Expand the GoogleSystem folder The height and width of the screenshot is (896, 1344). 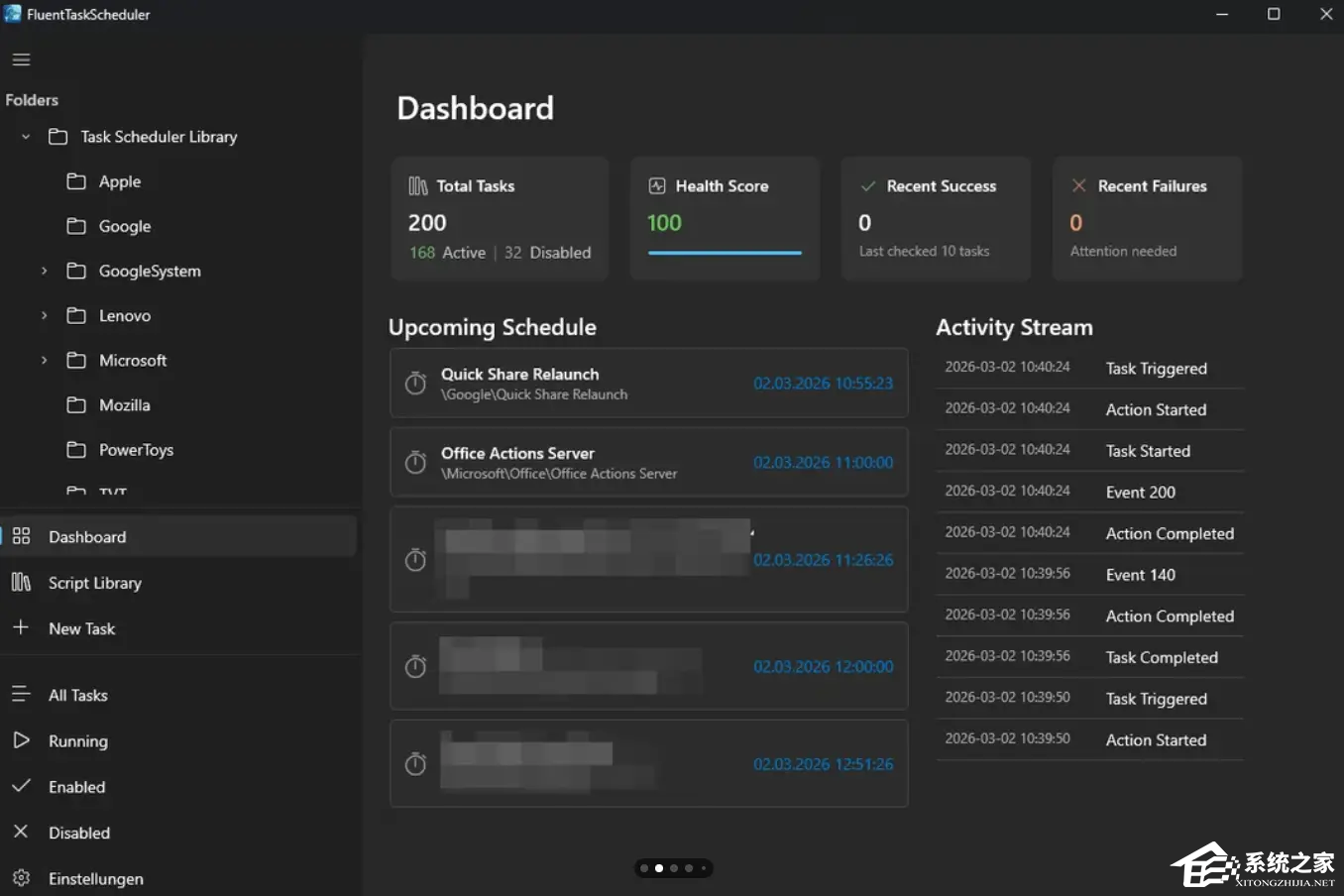tap(44, 271)
